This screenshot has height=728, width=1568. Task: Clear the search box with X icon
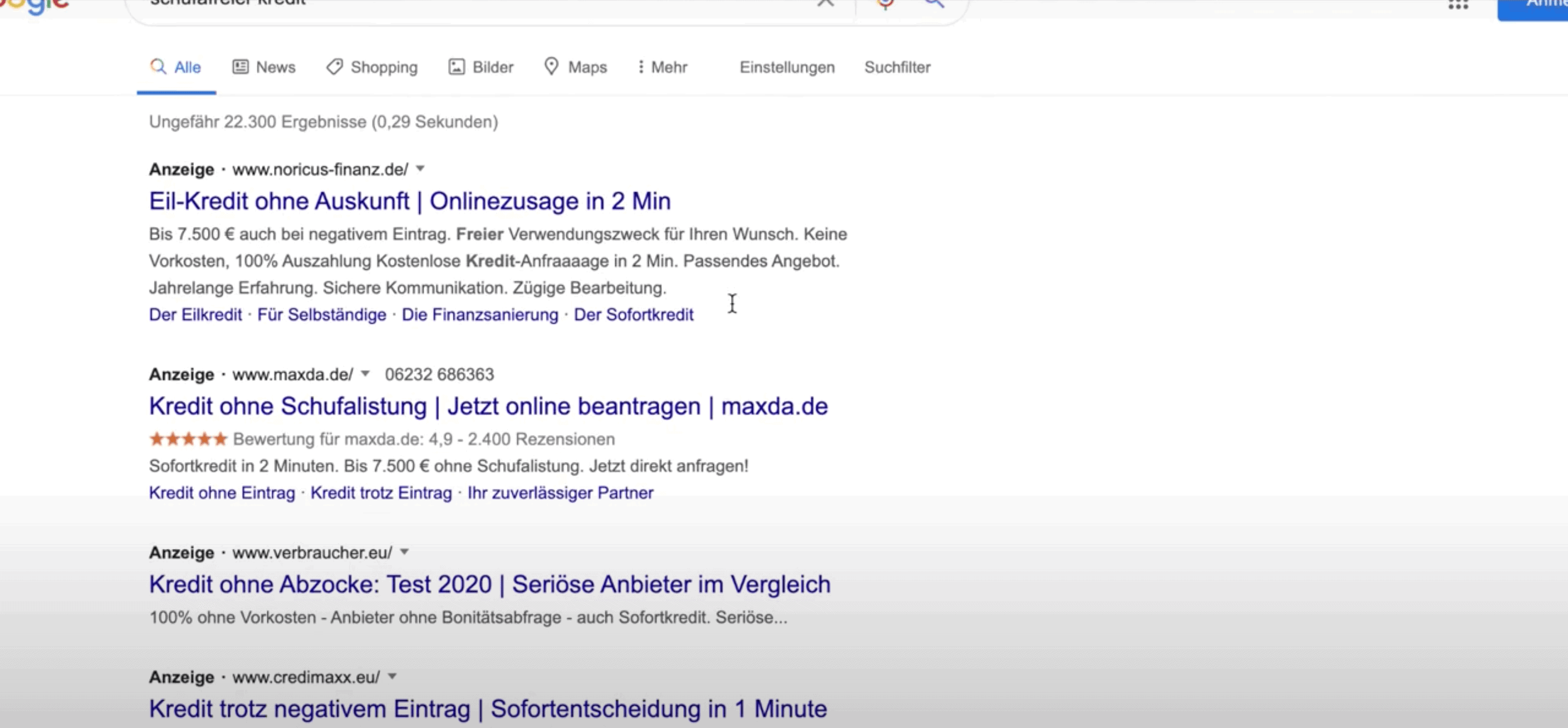(825, 3)
